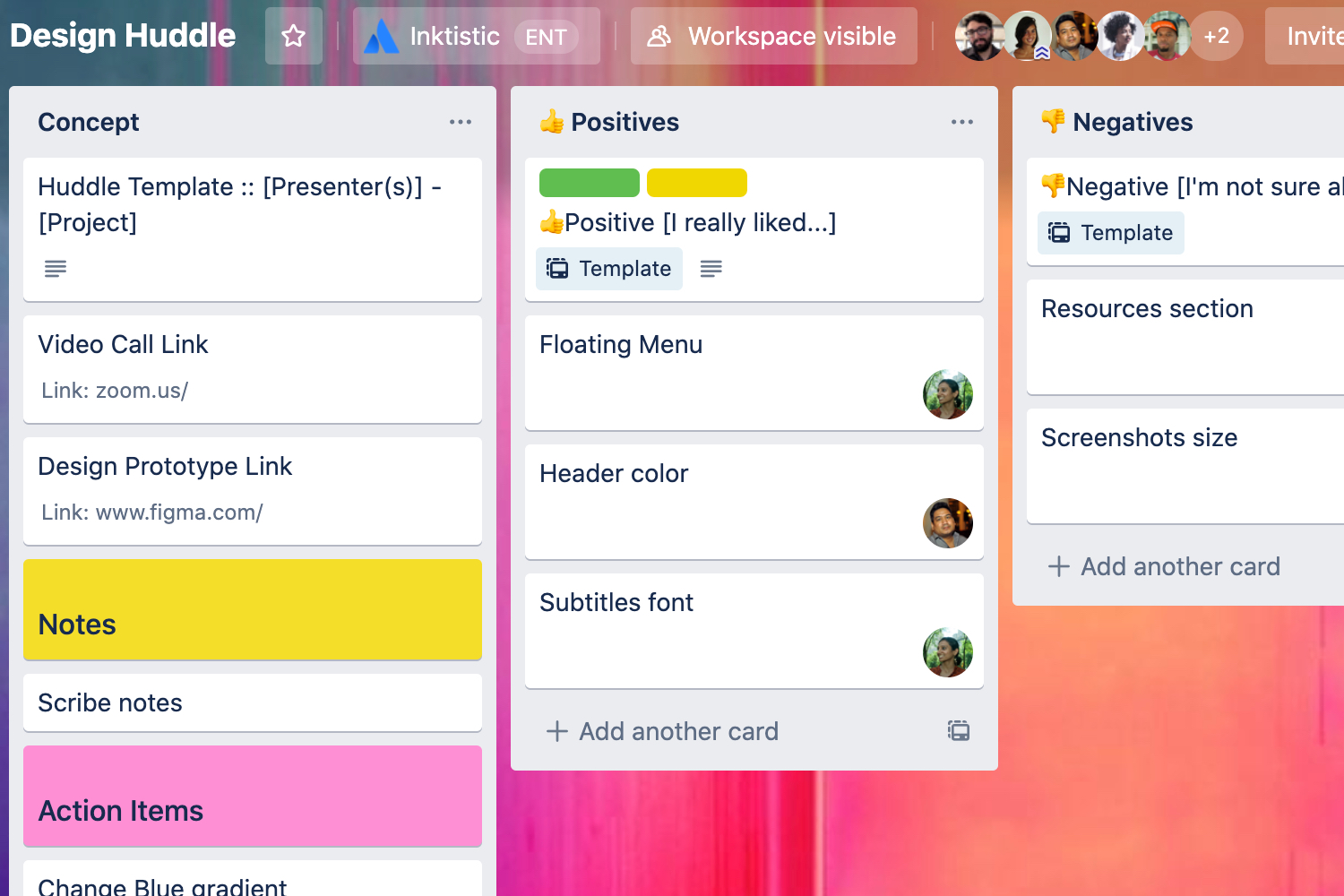Create card from template icon in Positives
Image resolution: width=1344 pixels, height=896 pixels.
958,731
